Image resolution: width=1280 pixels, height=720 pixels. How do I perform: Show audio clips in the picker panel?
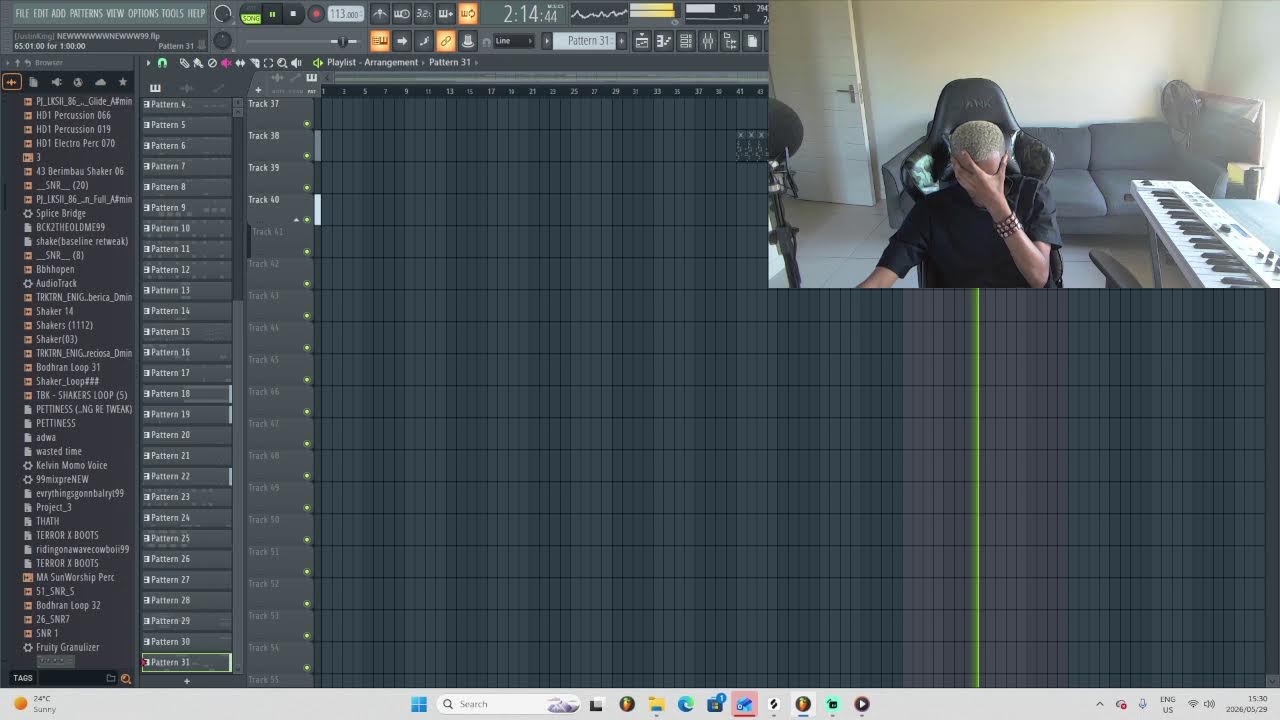(187, 89)
